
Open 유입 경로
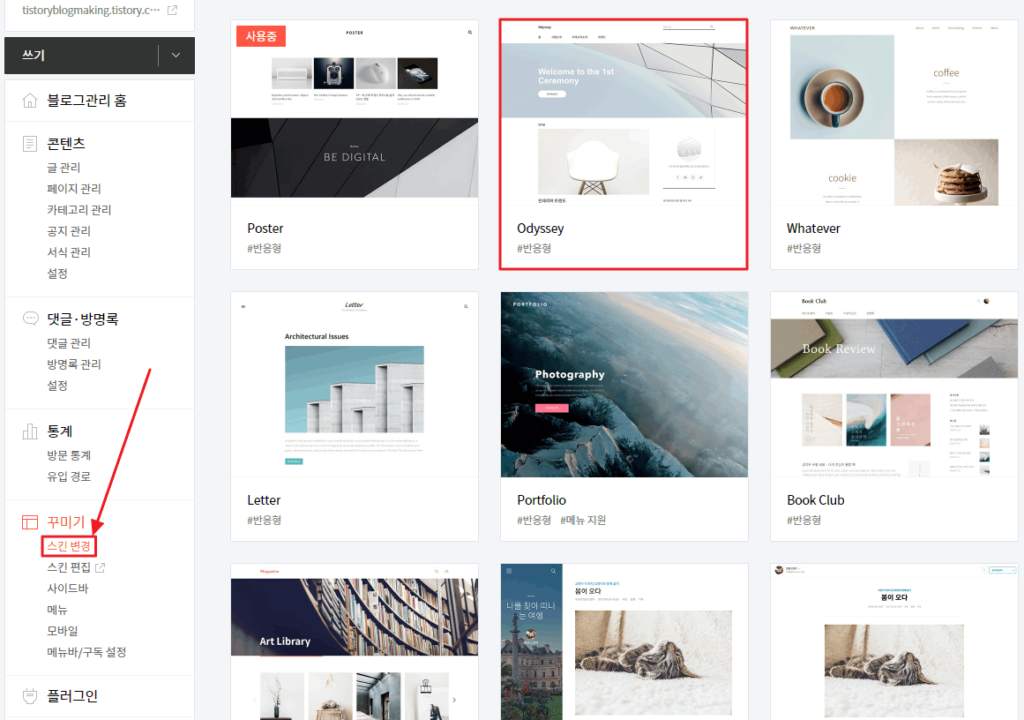click(69, 476)
